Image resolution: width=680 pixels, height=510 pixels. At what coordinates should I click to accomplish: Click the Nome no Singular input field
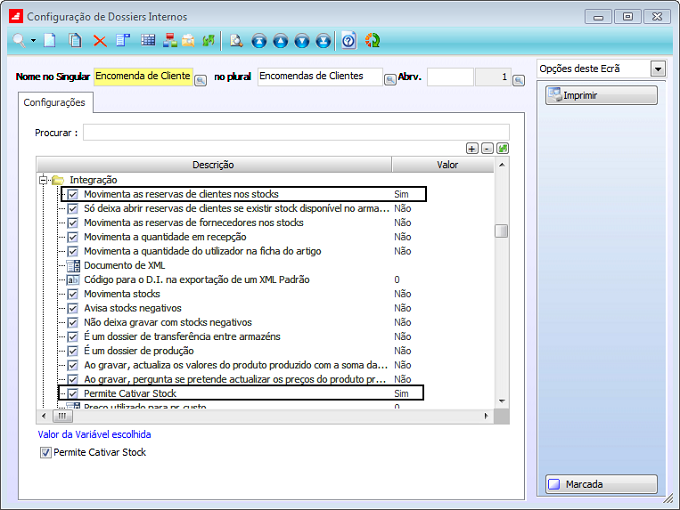[143, 77]
